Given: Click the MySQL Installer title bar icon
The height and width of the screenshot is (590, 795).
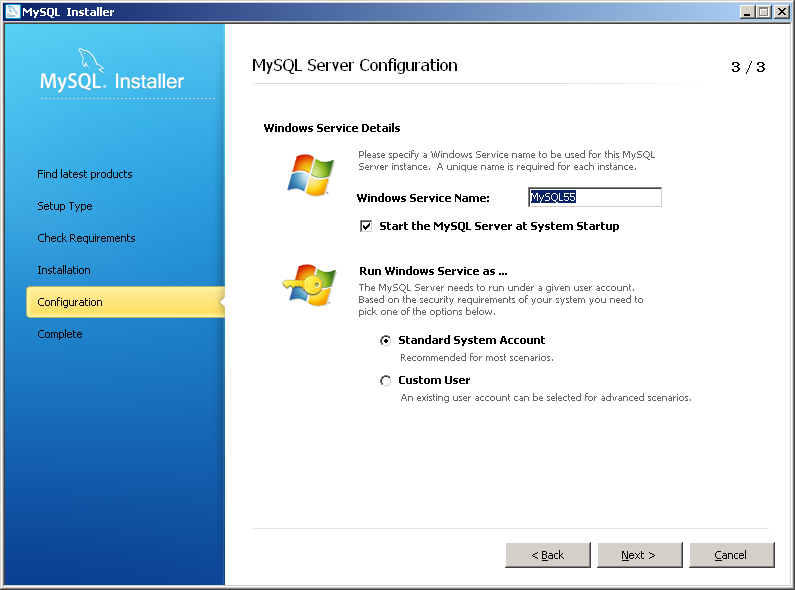Looking at the screenshot, I should tap(12, 11).
